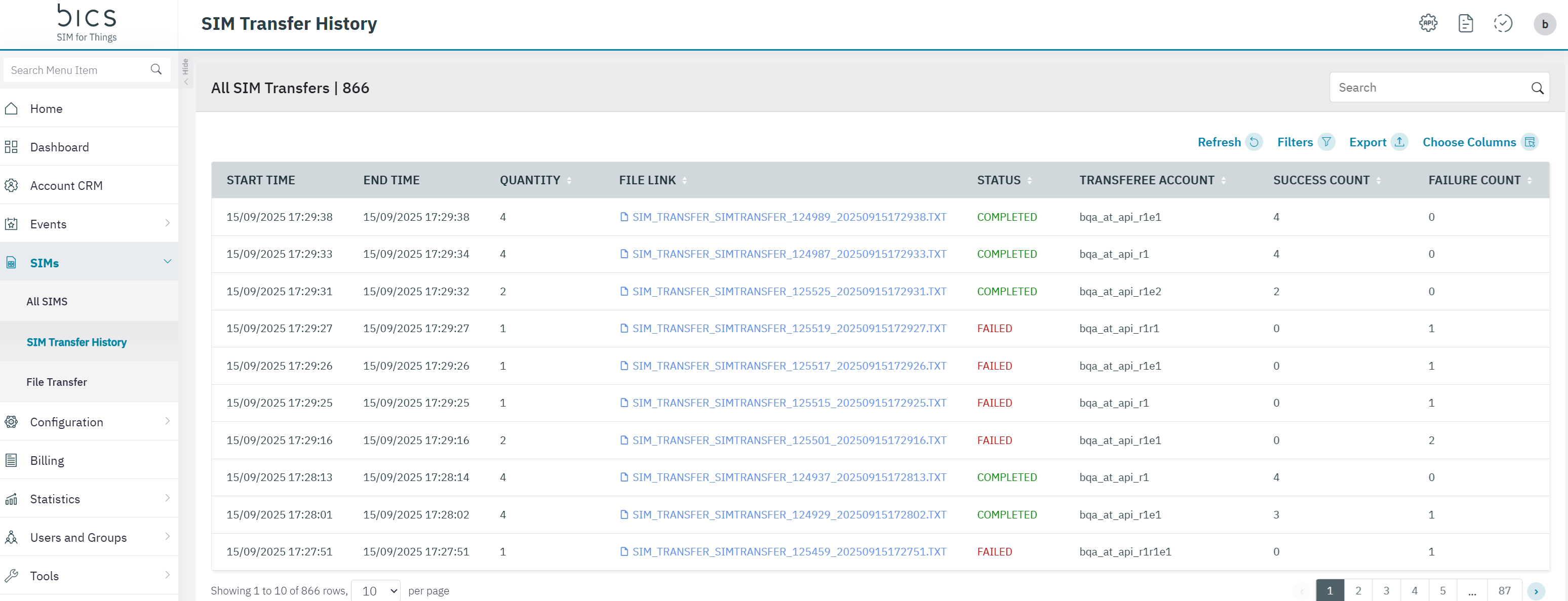Click the Refresh icon
1568x601 pixels.
(1254, 142)
